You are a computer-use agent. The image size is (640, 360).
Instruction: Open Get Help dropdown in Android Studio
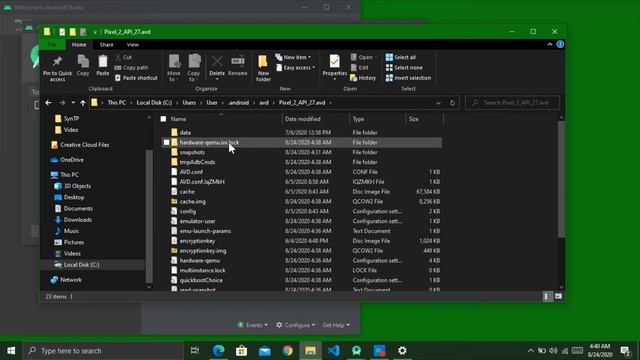pos(336,325)
